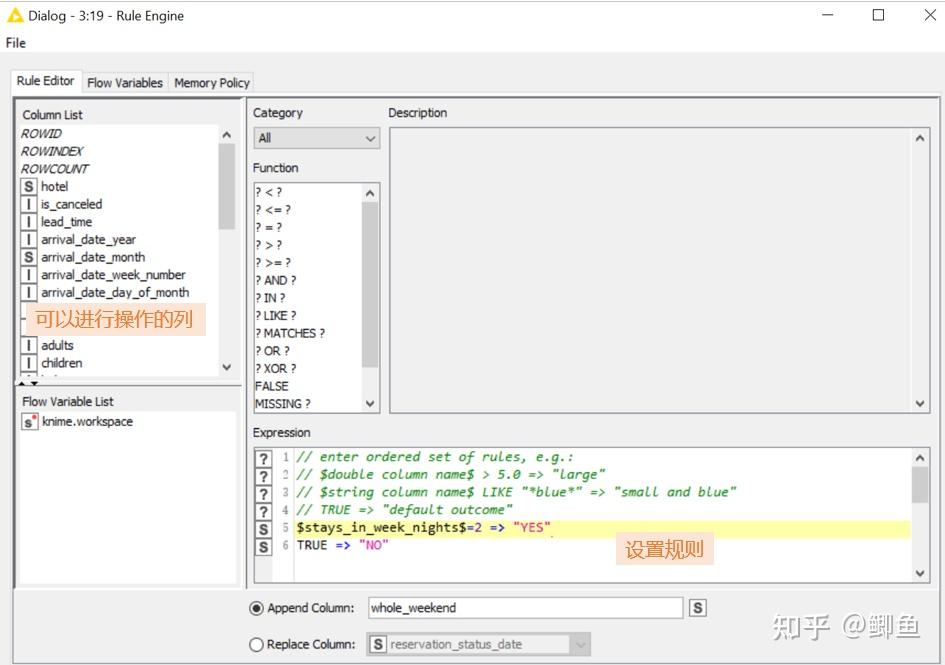
Task: Select the 'MISSING ?' function entry
Action: (283, 404)
